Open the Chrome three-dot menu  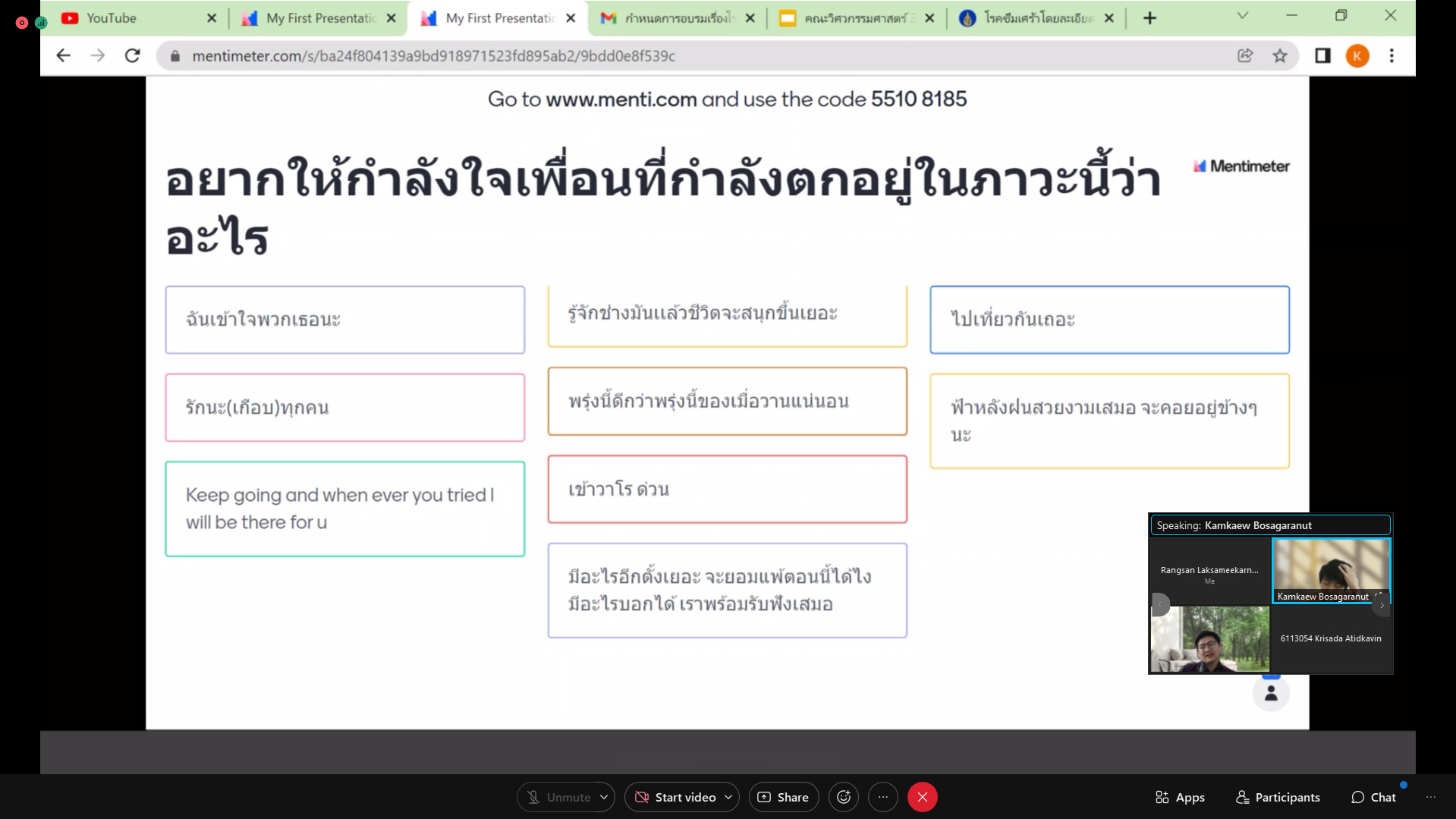1392,55
